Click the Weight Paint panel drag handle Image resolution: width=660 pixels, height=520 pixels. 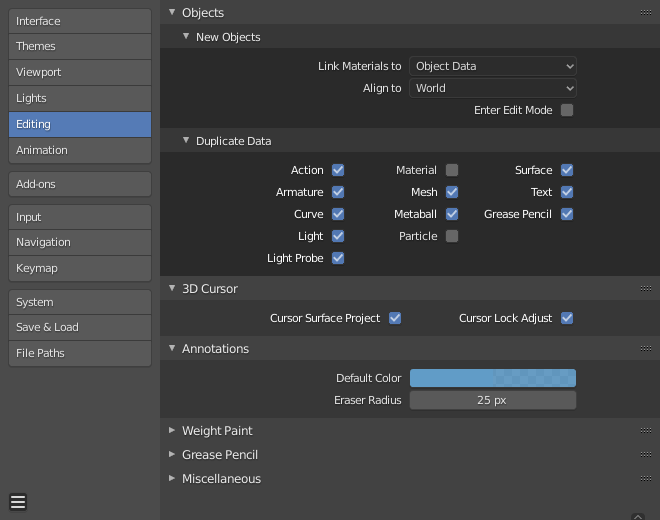click(646, 431)
